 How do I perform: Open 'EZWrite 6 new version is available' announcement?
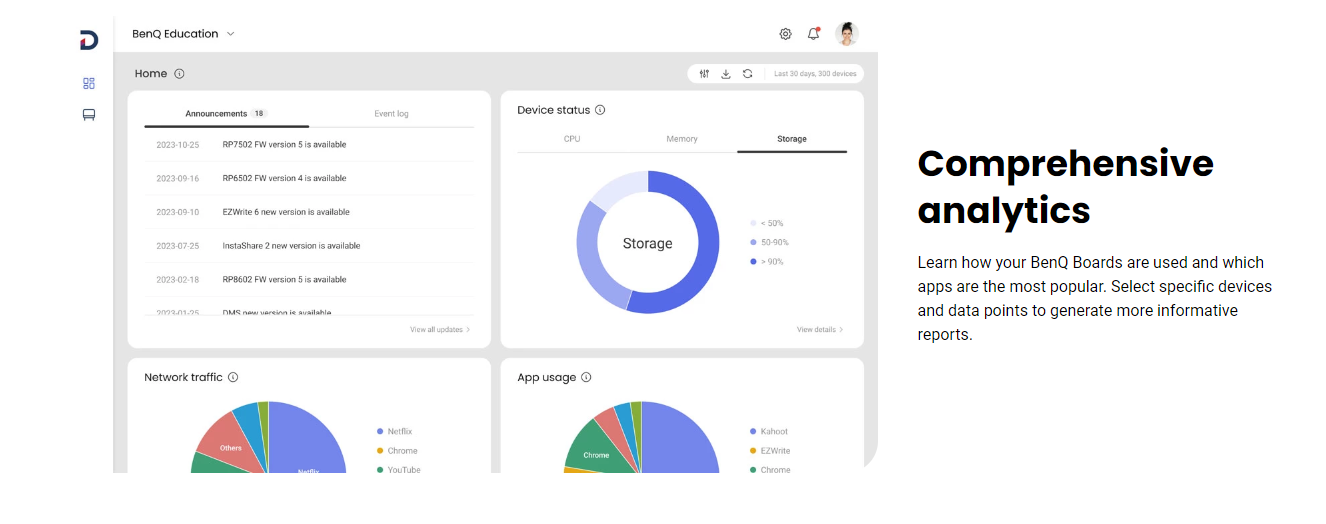pyautogui.click(x=286, y=212)
